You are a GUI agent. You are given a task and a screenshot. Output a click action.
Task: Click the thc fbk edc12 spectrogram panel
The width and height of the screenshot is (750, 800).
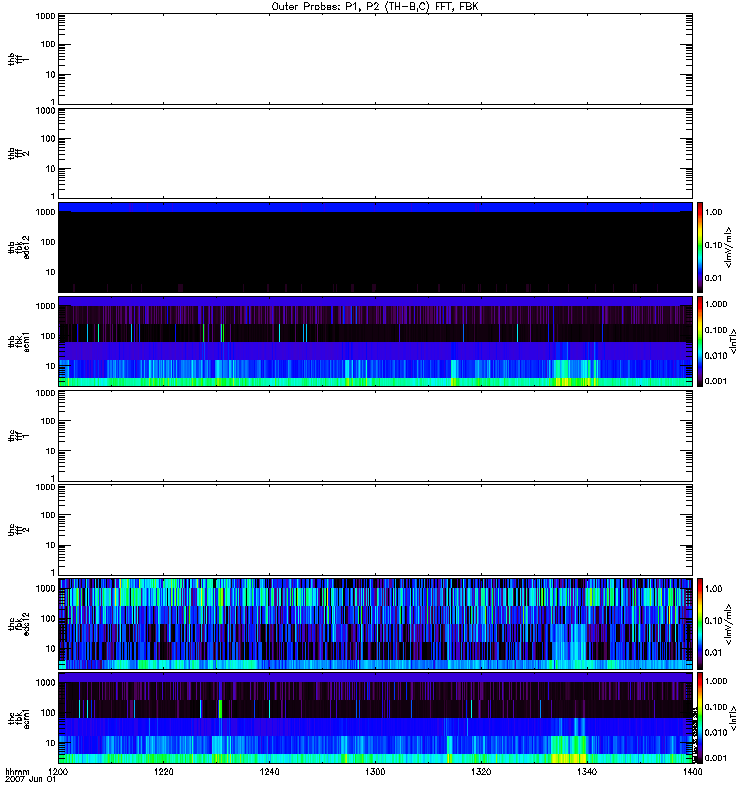375,624
